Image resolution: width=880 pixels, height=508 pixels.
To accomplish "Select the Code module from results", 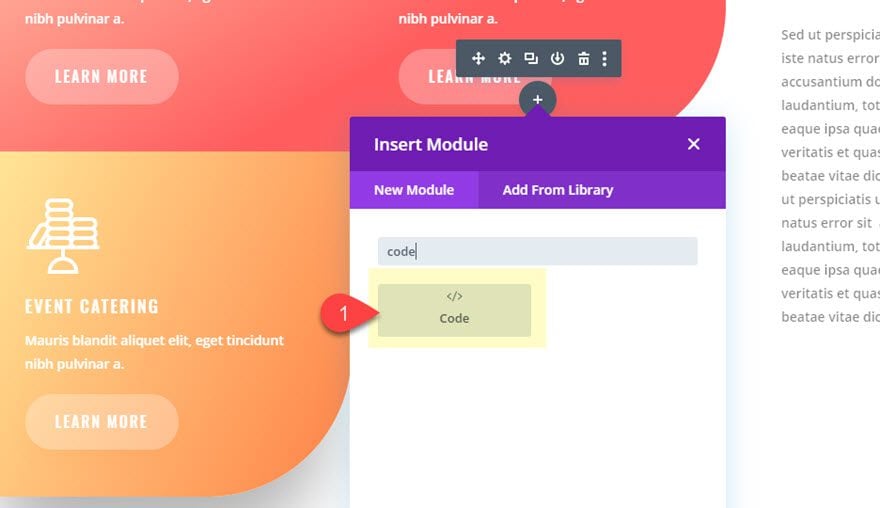I will (454, 309).
